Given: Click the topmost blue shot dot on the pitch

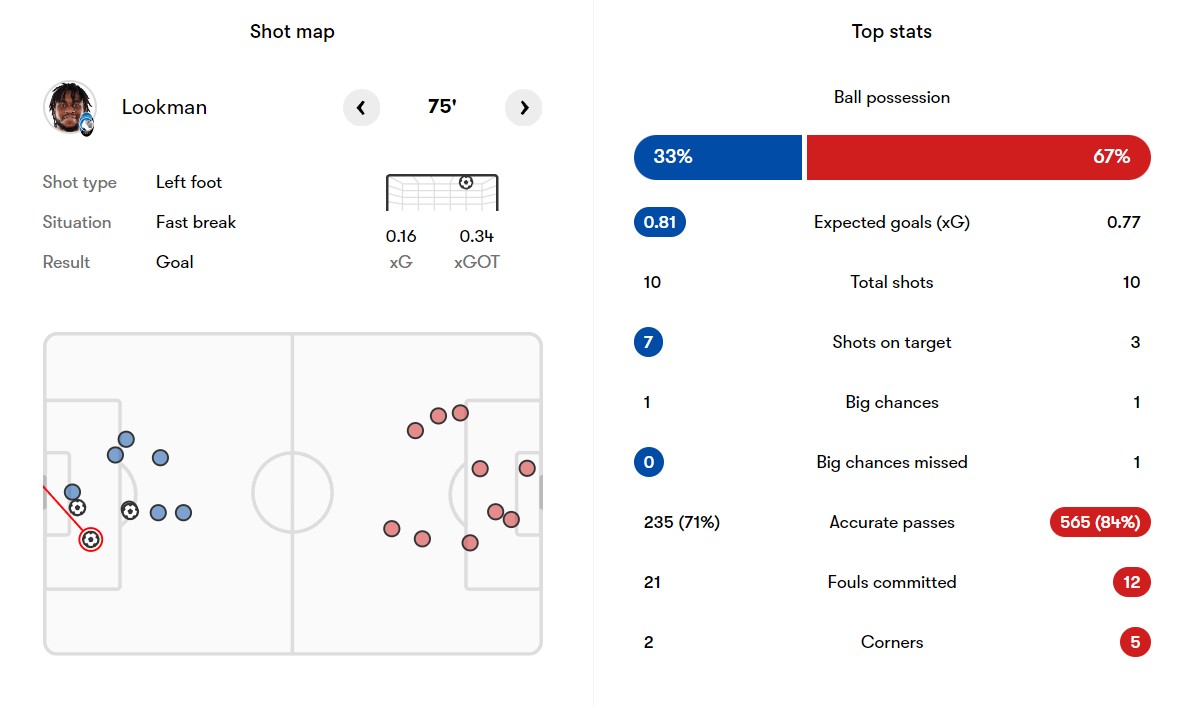Looking at the screenshot, I should tap(127, 439).
